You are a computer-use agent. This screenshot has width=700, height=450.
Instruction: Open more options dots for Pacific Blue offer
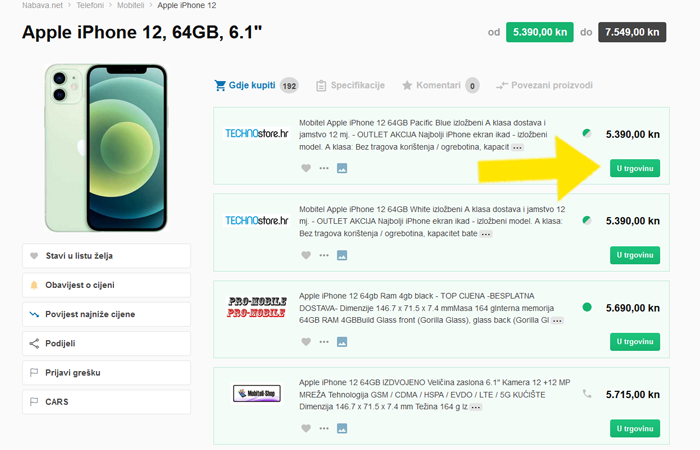click(324, 168)
